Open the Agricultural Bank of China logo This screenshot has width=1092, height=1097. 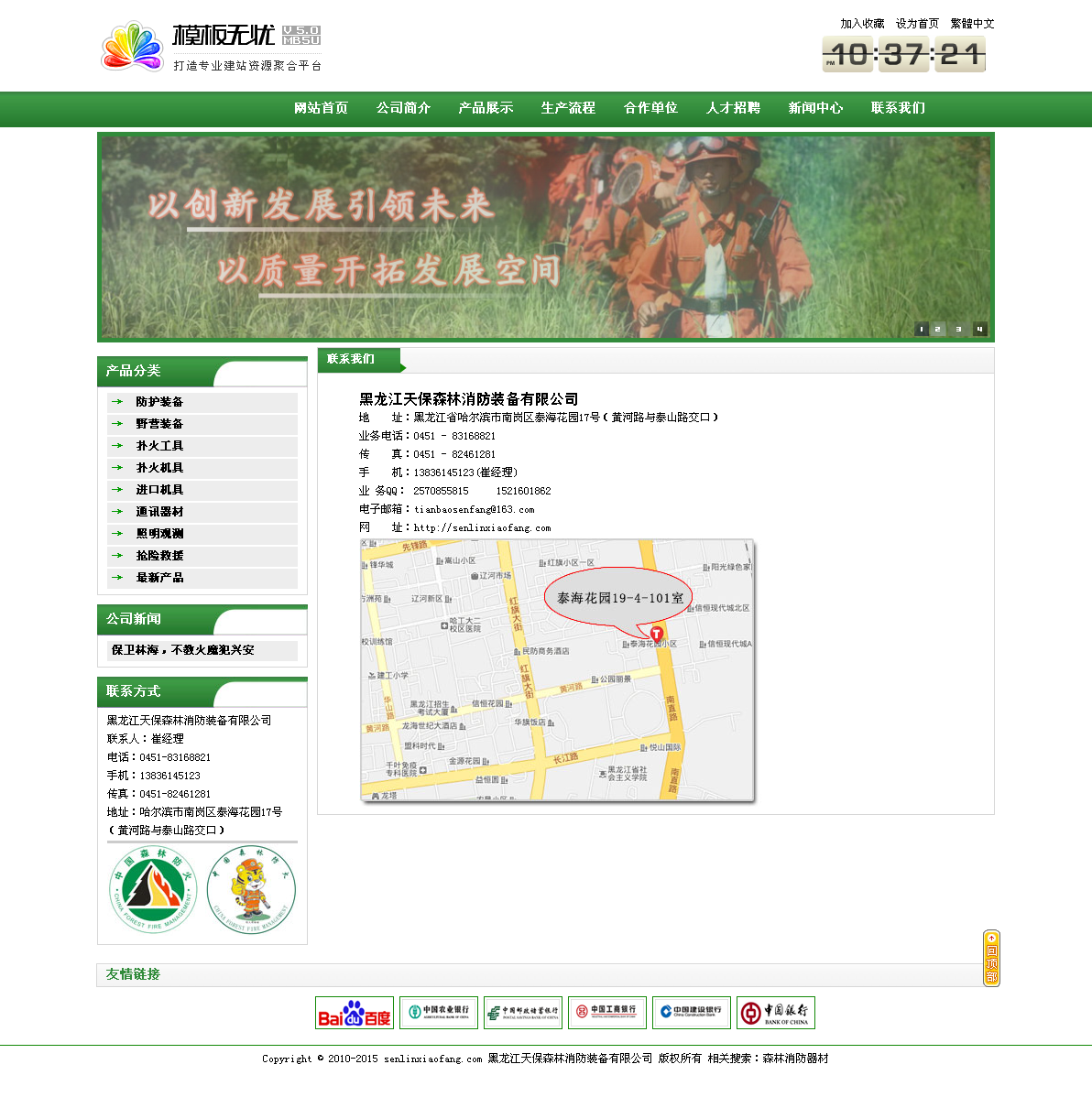(x=439, y=1013)
